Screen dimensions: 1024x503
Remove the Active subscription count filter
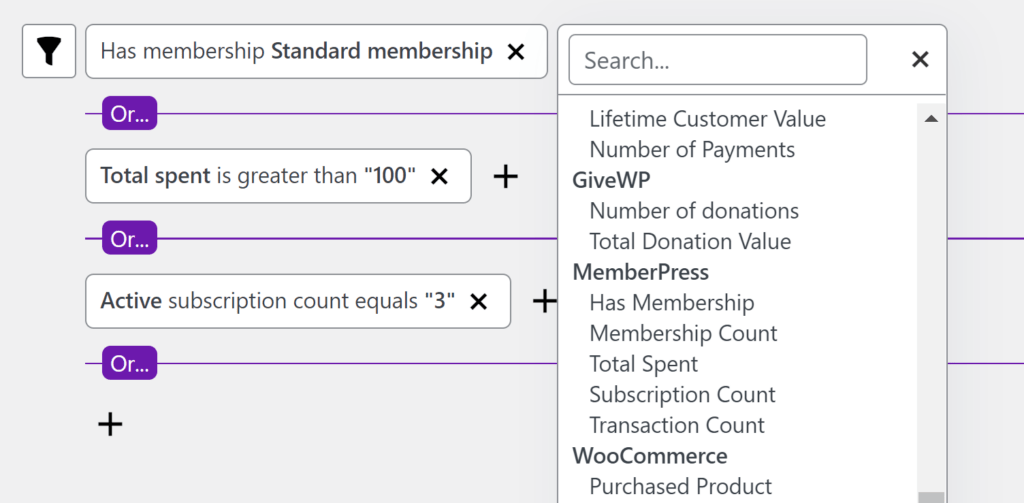click(479, 301)
